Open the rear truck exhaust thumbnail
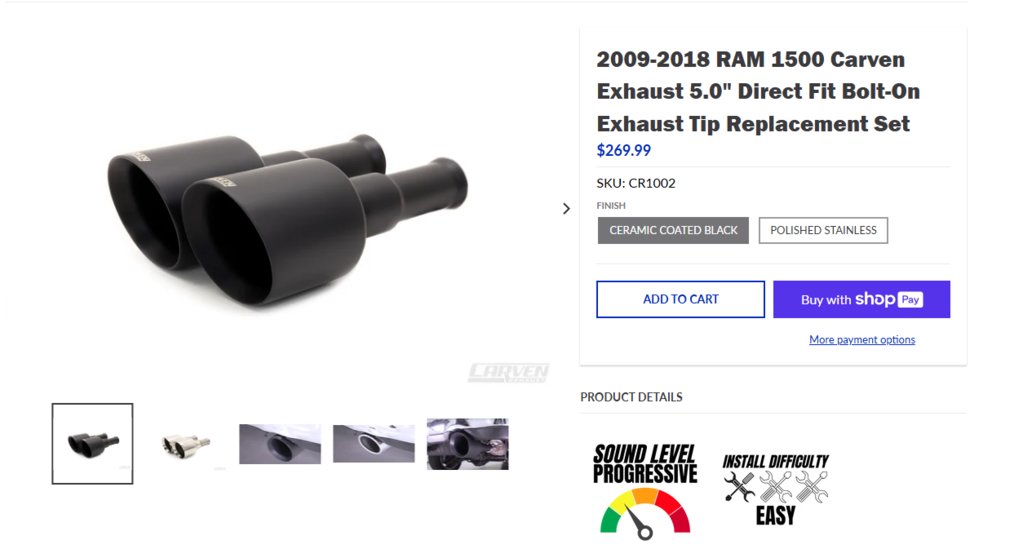 pos(468,444)
